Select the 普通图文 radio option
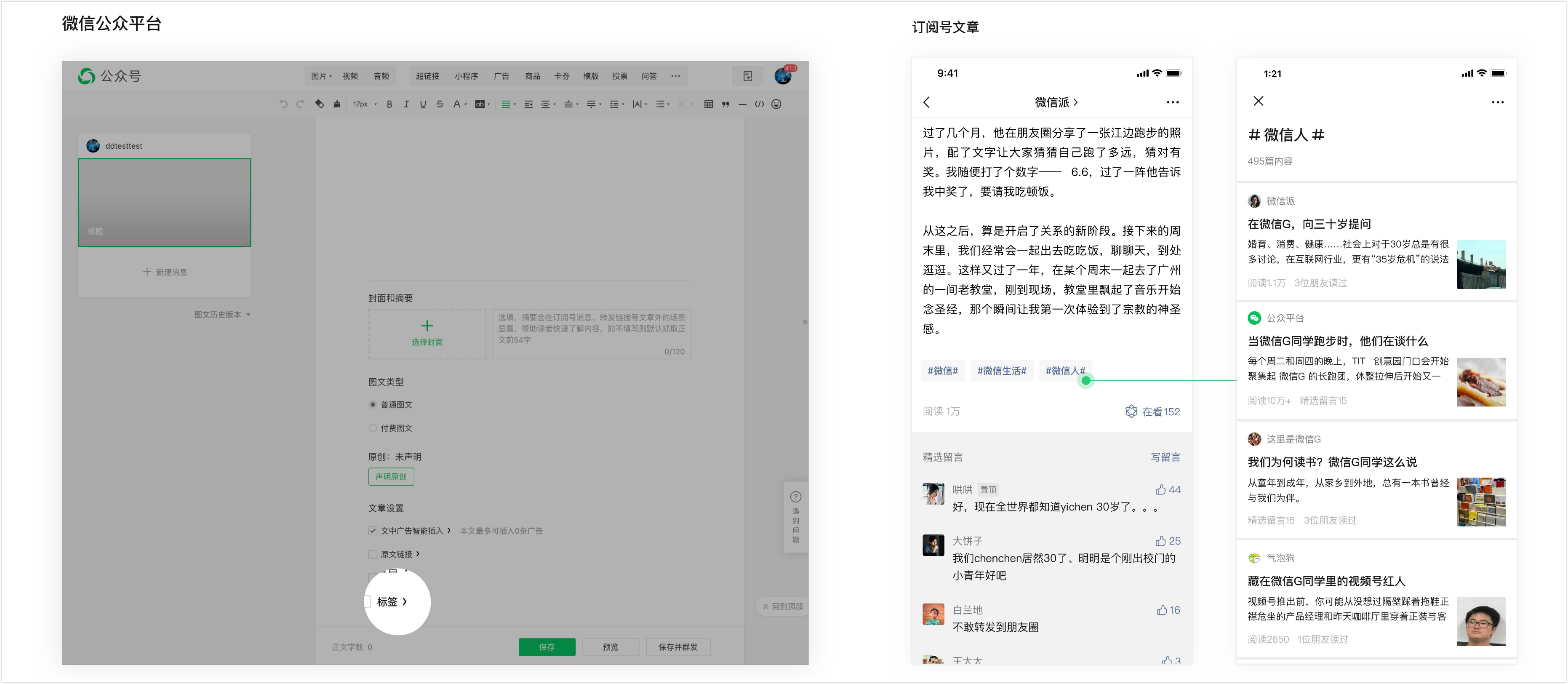Image resolution: width=1568 pixels, height=684 pixels. click(x=373, y=404)
